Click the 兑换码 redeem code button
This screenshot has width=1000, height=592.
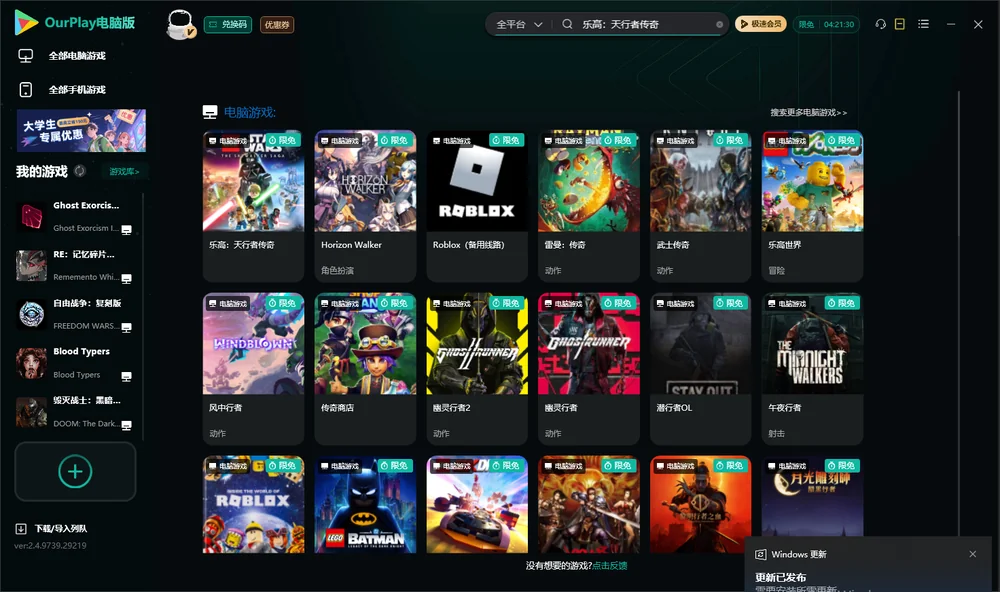click(x=228, y=25)
